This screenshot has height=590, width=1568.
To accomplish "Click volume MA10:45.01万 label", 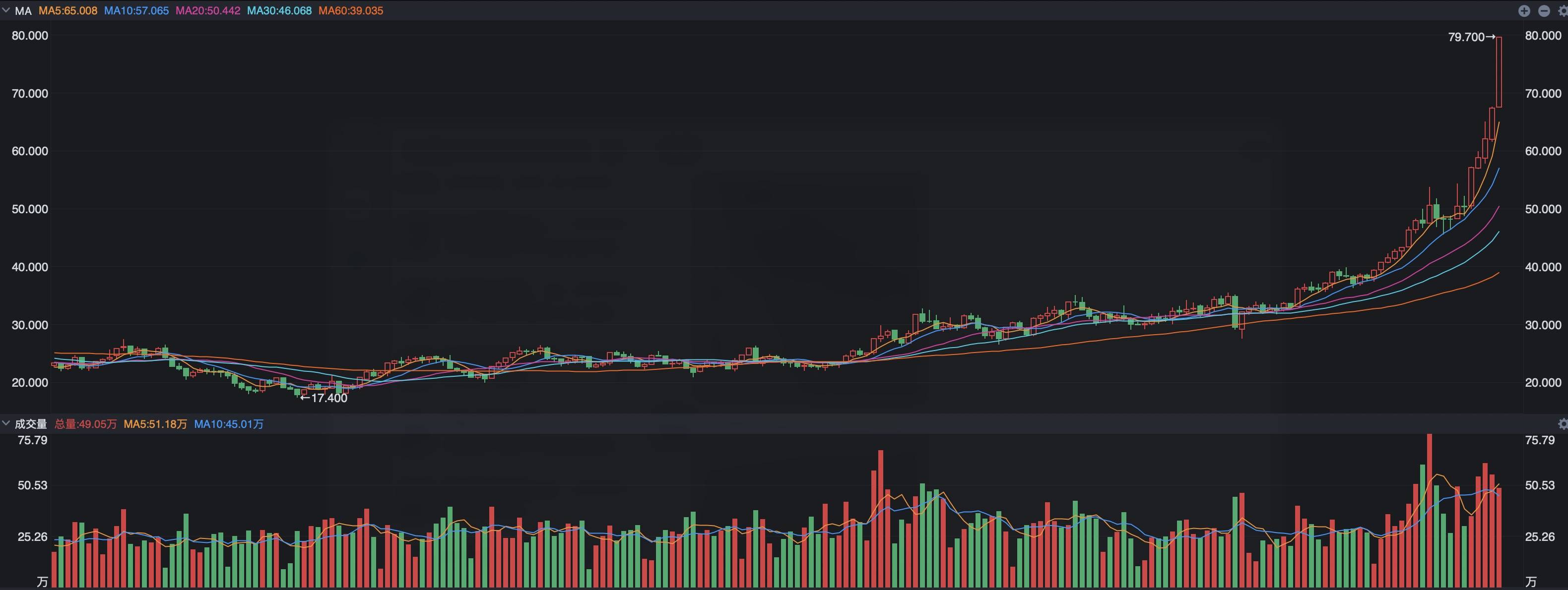I will coord(229,424).
